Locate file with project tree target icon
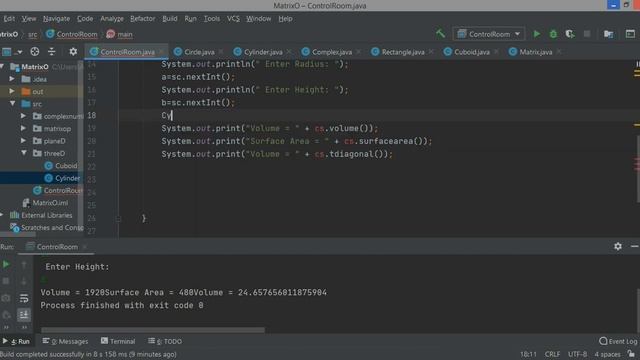 35,51
